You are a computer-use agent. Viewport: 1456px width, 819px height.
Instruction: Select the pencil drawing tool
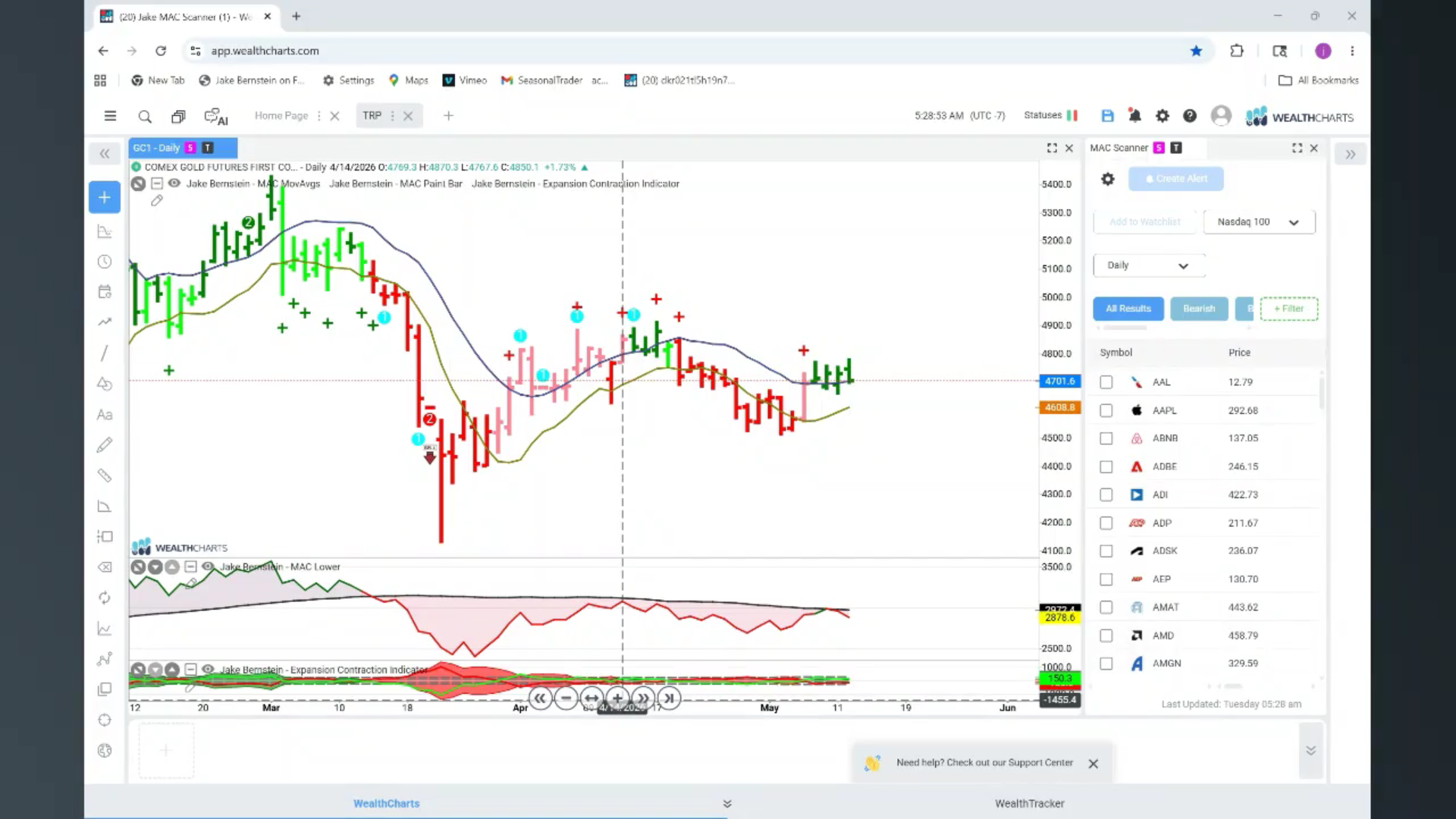tap(105, 445)
